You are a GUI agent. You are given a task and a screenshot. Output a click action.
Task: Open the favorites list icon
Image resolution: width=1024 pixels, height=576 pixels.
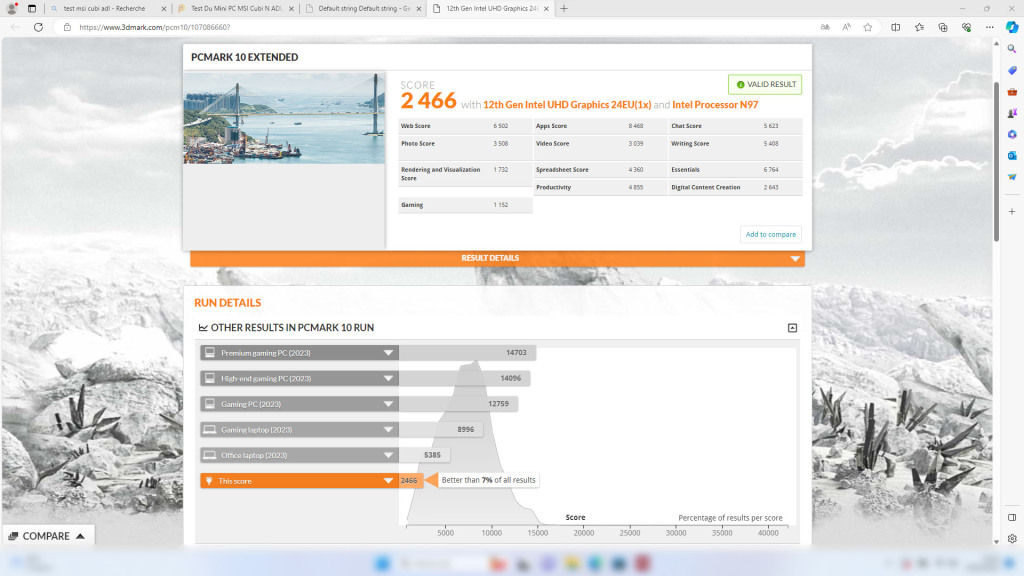920,27
